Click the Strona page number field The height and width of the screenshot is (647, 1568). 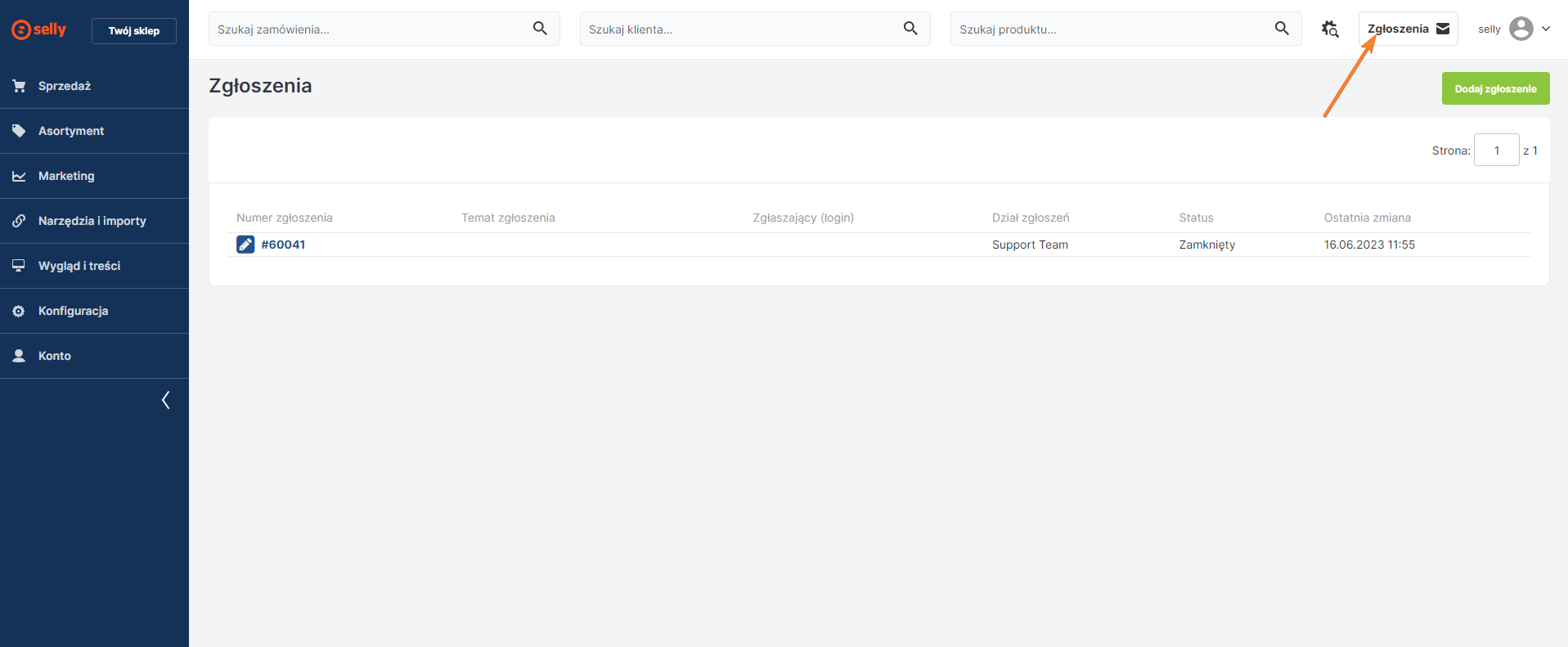pos(1496,151)
